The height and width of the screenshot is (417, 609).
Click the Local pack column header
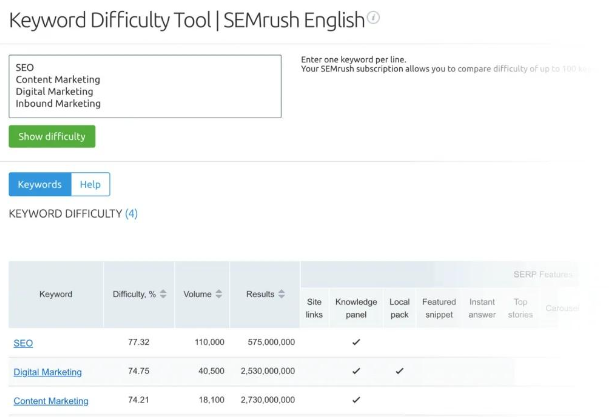[x=399, y=308]
